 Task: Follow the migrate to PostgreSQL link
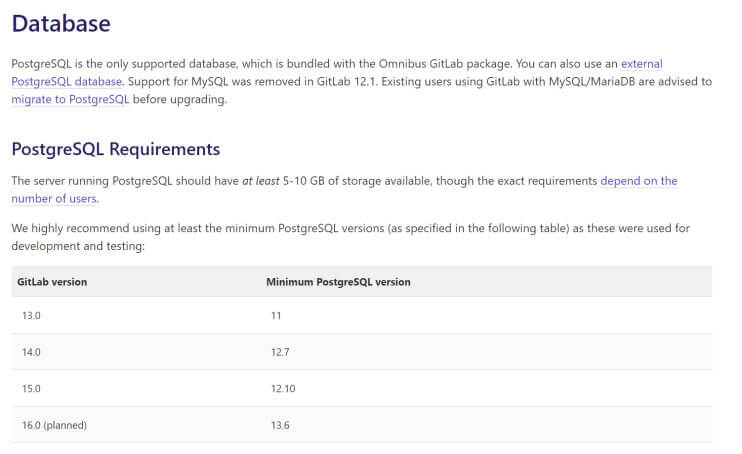70,99
